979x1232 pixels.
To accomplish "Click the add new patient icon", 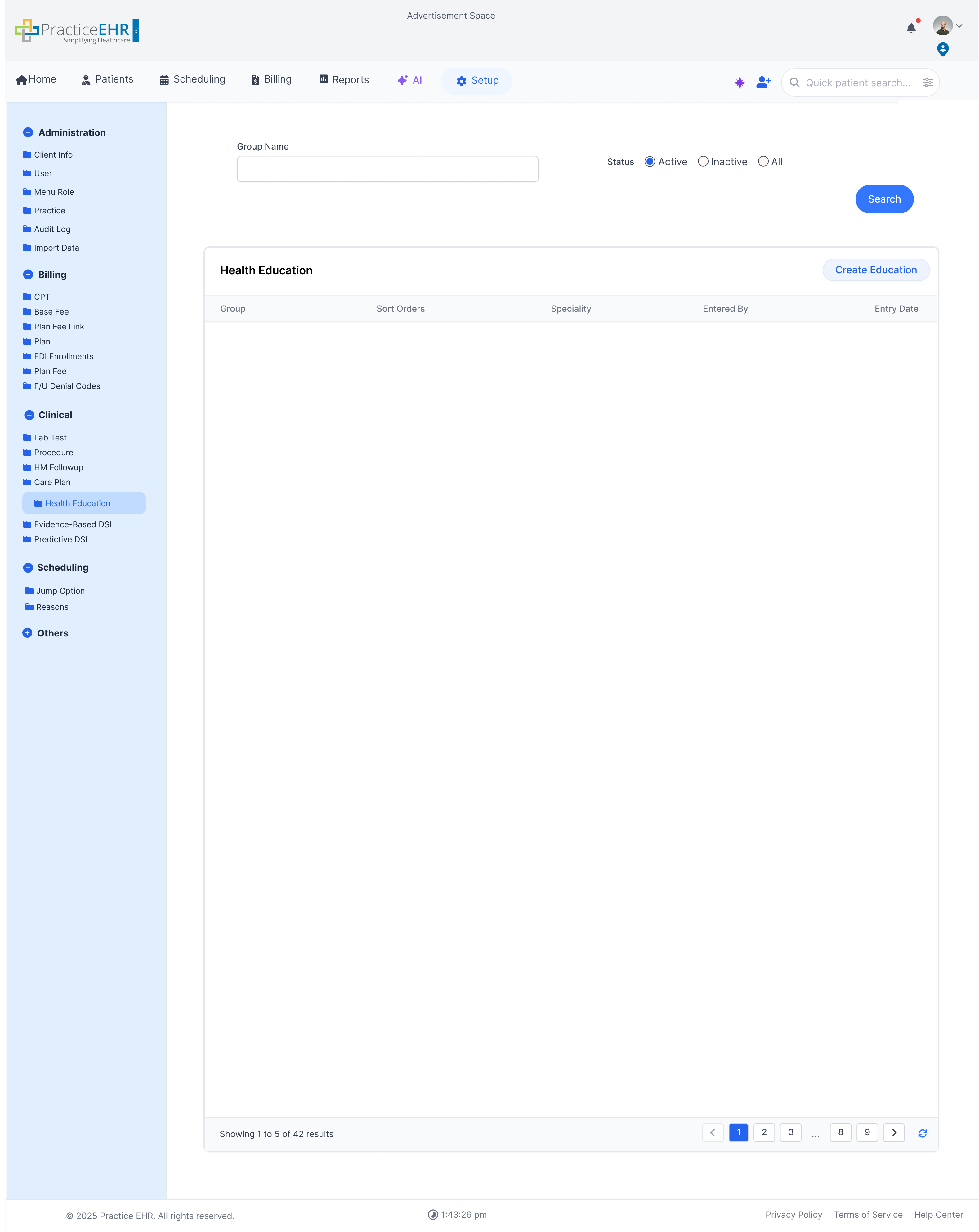I will [763, 82].
